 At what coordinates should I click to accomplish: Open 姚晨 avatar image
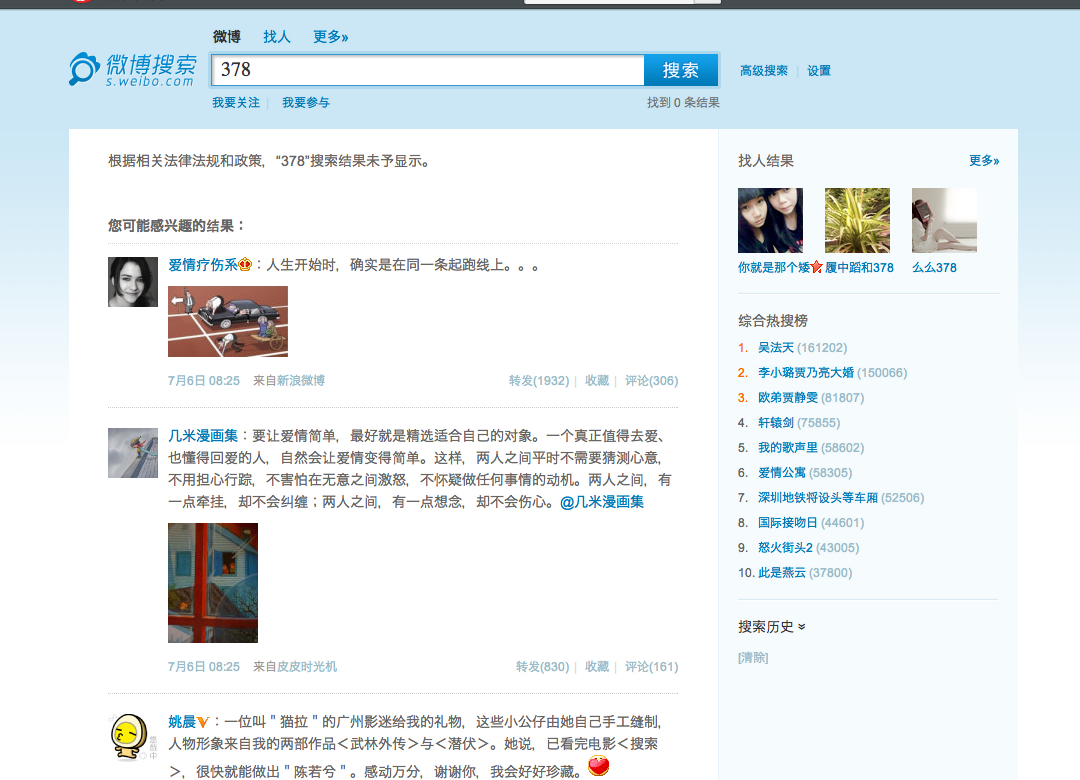(133, 737)
